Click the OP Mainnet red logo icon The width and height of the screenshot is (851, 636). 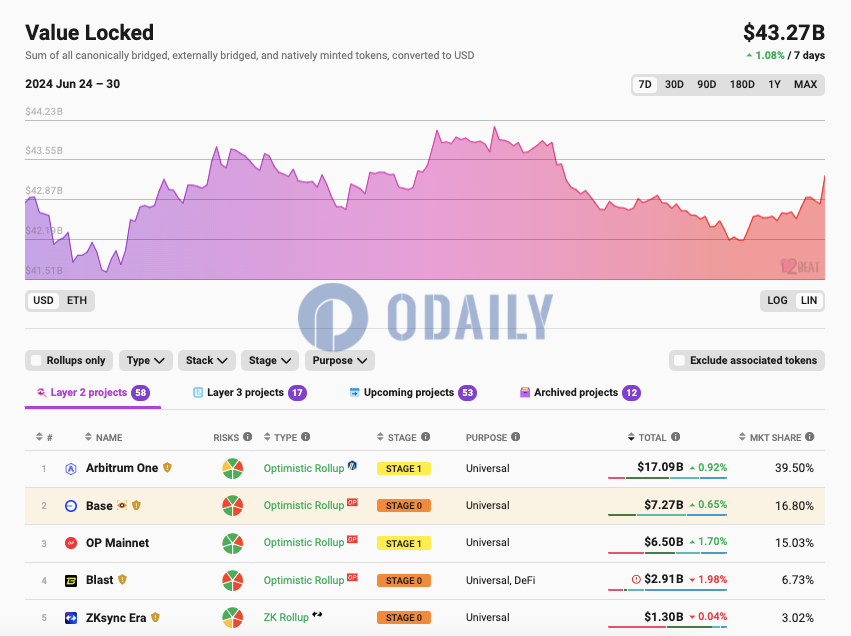pos(71,543)
